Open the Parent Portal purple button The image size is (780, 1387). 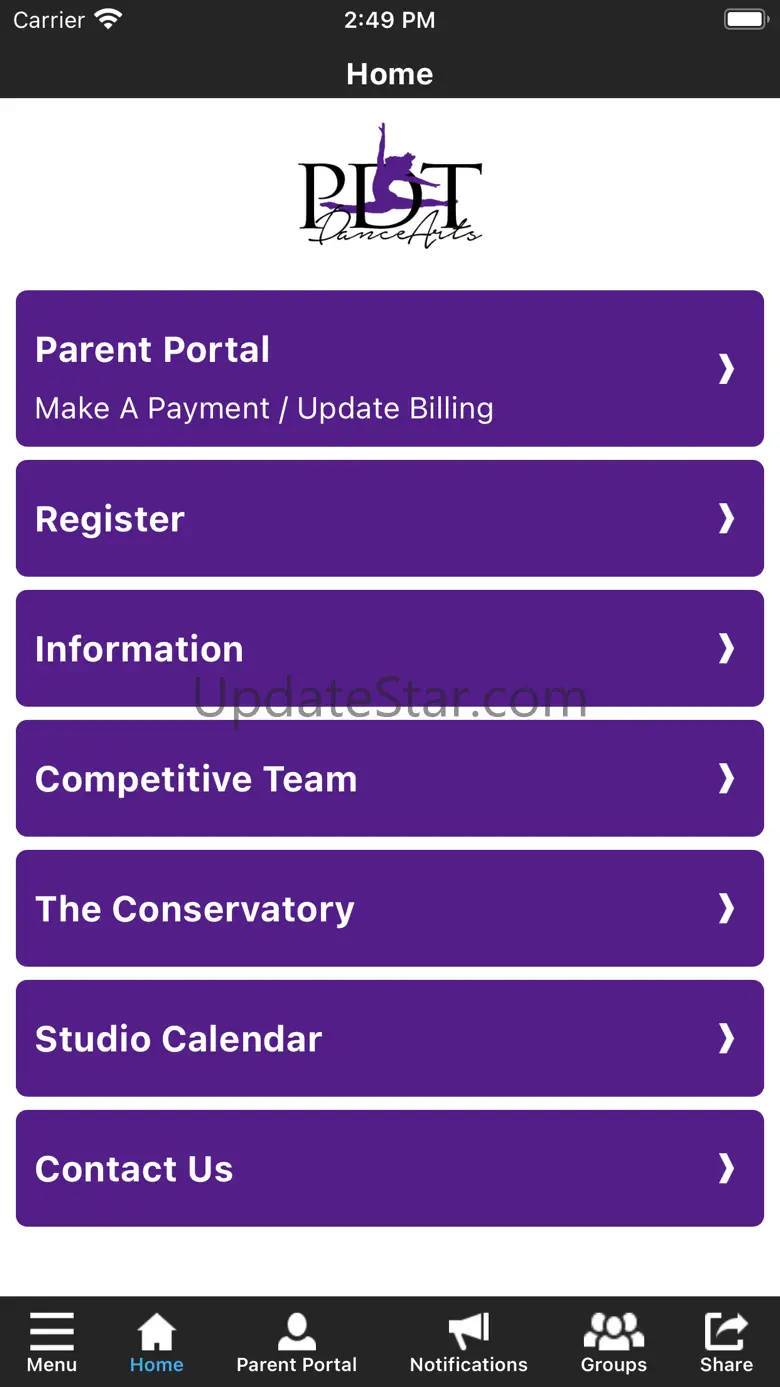pos(390,368)
